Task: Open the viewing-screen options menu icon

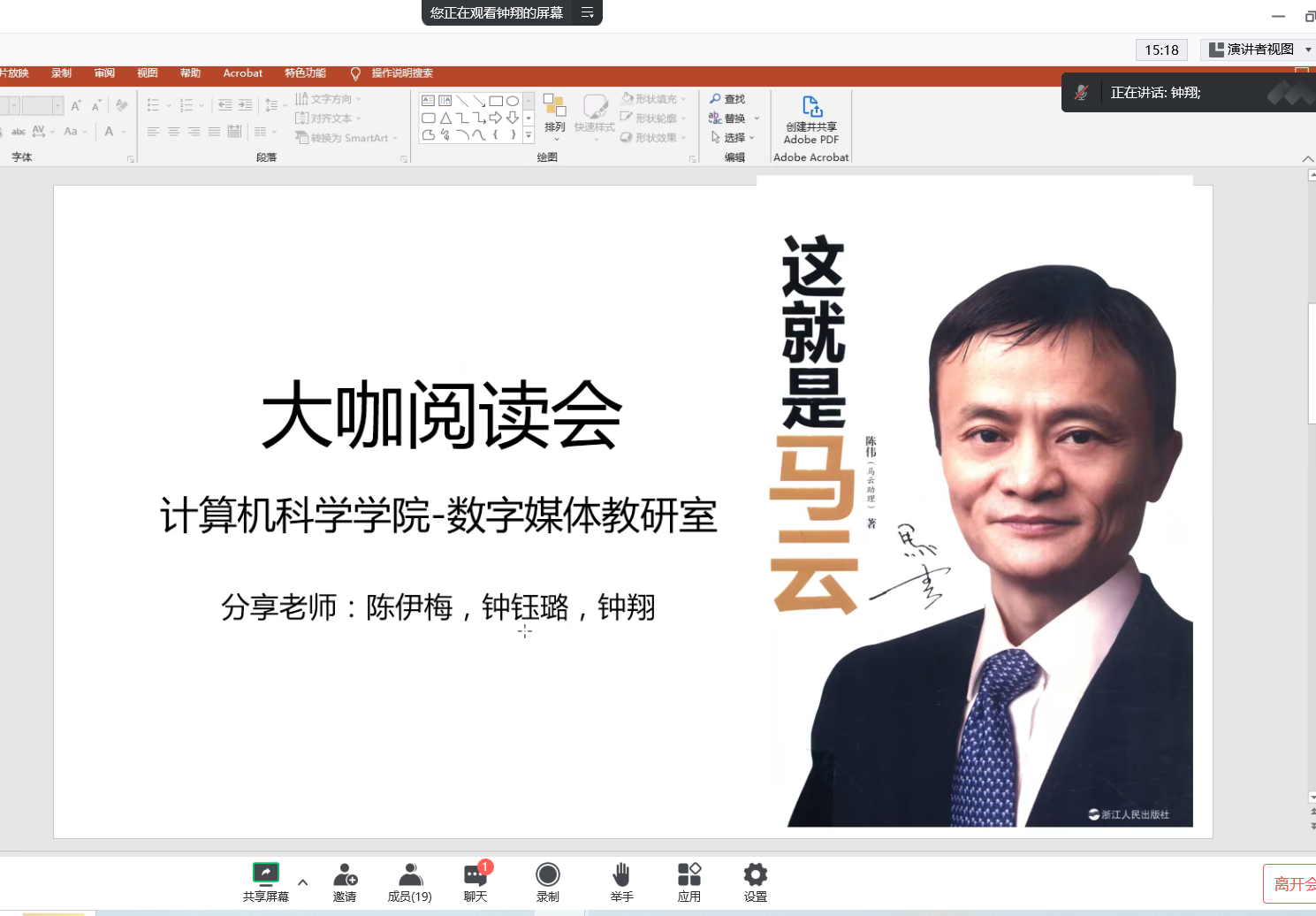Action: 588,12
